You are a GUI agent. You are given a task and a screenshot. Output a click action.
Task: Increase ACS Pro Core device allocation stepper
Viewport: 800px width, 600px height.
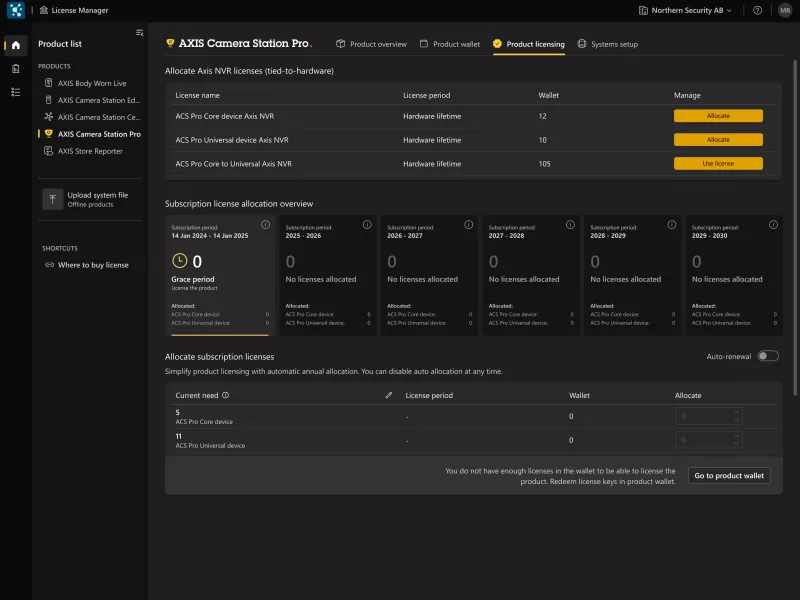[736, 412]
